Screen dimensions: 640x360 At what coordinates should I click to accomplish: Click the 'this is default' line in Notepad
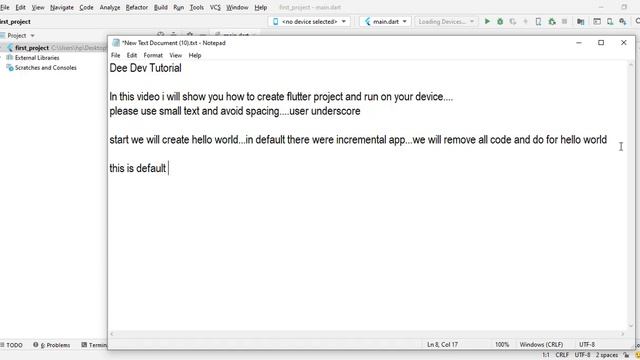point(138,168)
